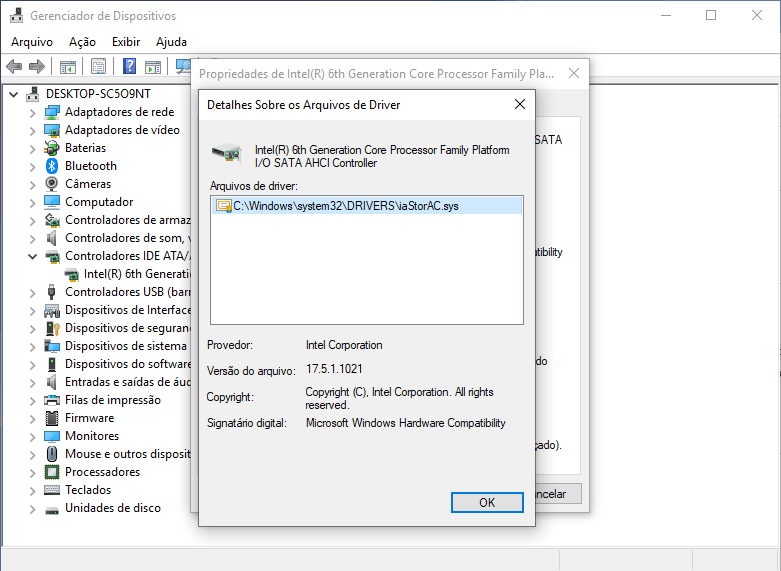Click the Baterias icon
The width and height of the screenshot is (781, 571).
pyautogui.click(x=52, y=148)
